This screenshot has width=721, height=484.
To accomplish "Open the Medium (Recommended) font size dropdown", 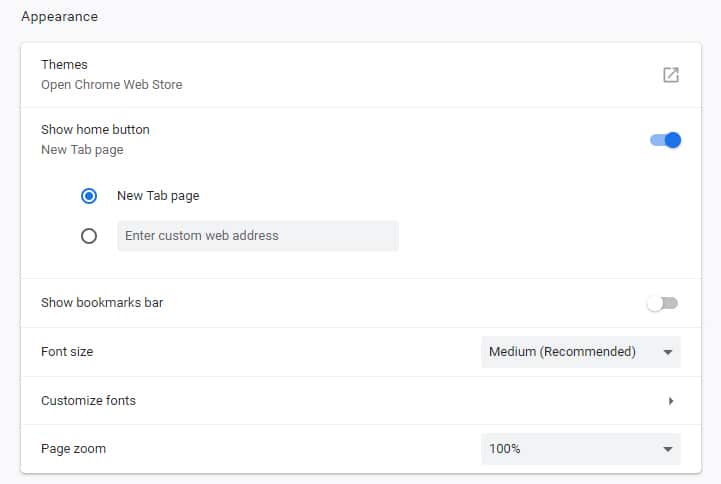I will point(570,352).
